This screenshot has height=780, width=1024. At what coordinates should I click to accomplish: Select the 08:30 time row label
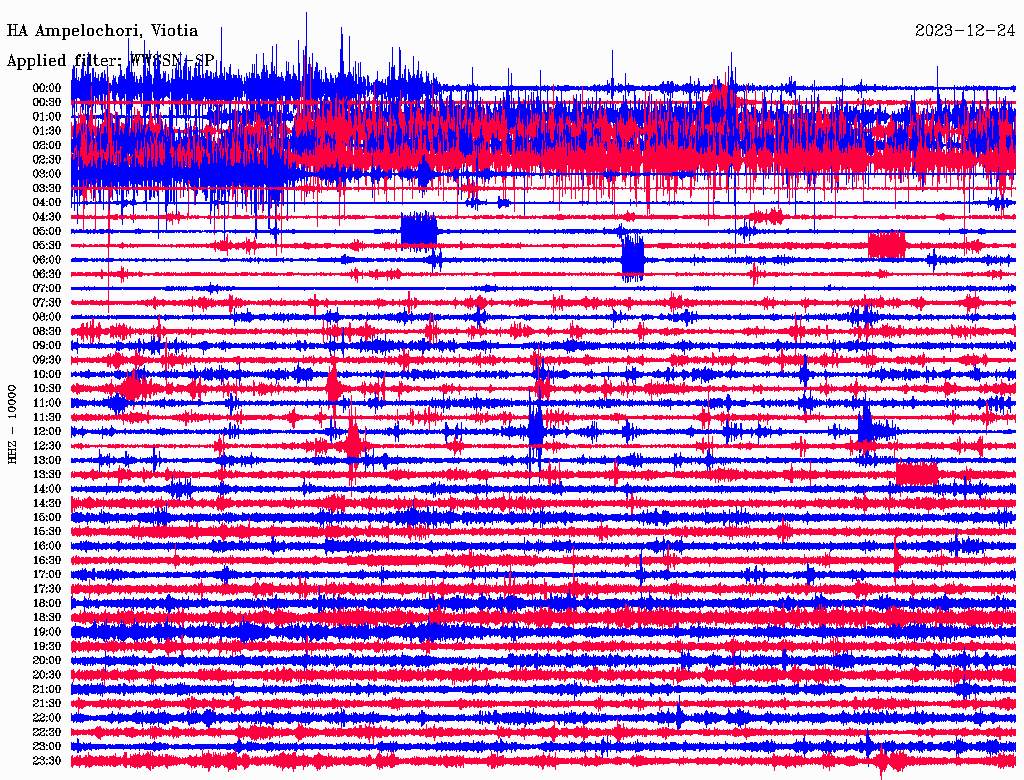[47, 331]
